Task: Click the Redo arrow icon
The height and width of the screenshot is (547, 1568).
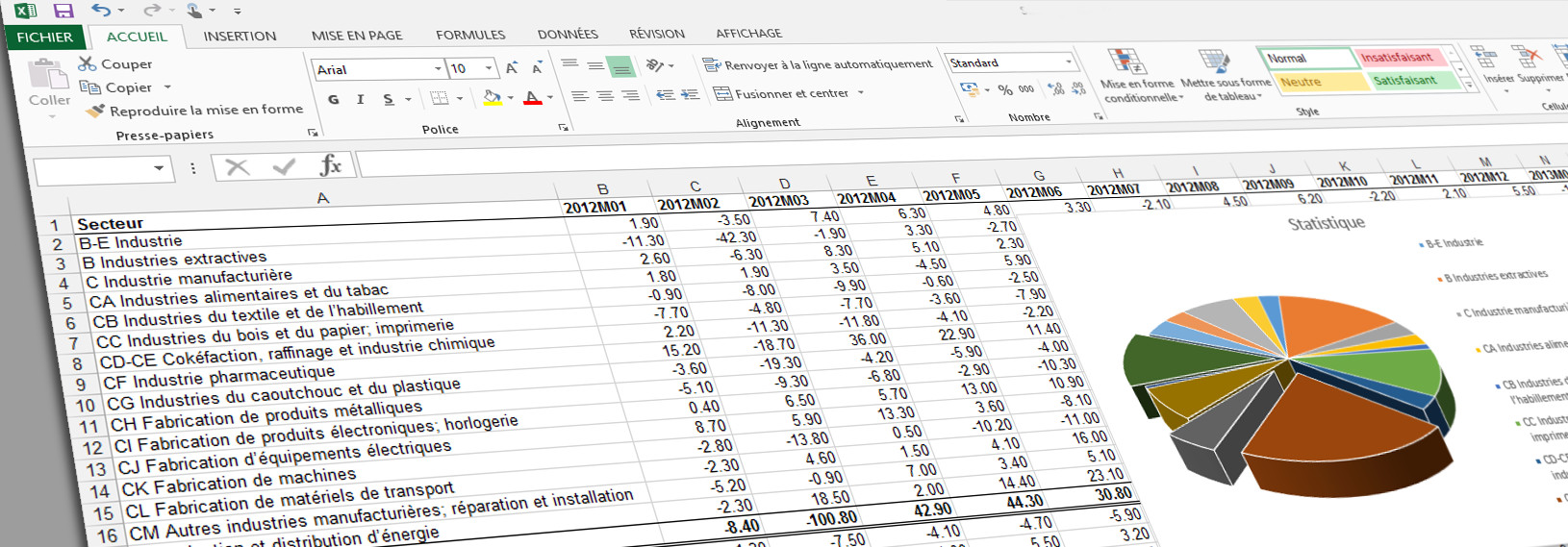Action: (150, 10)
